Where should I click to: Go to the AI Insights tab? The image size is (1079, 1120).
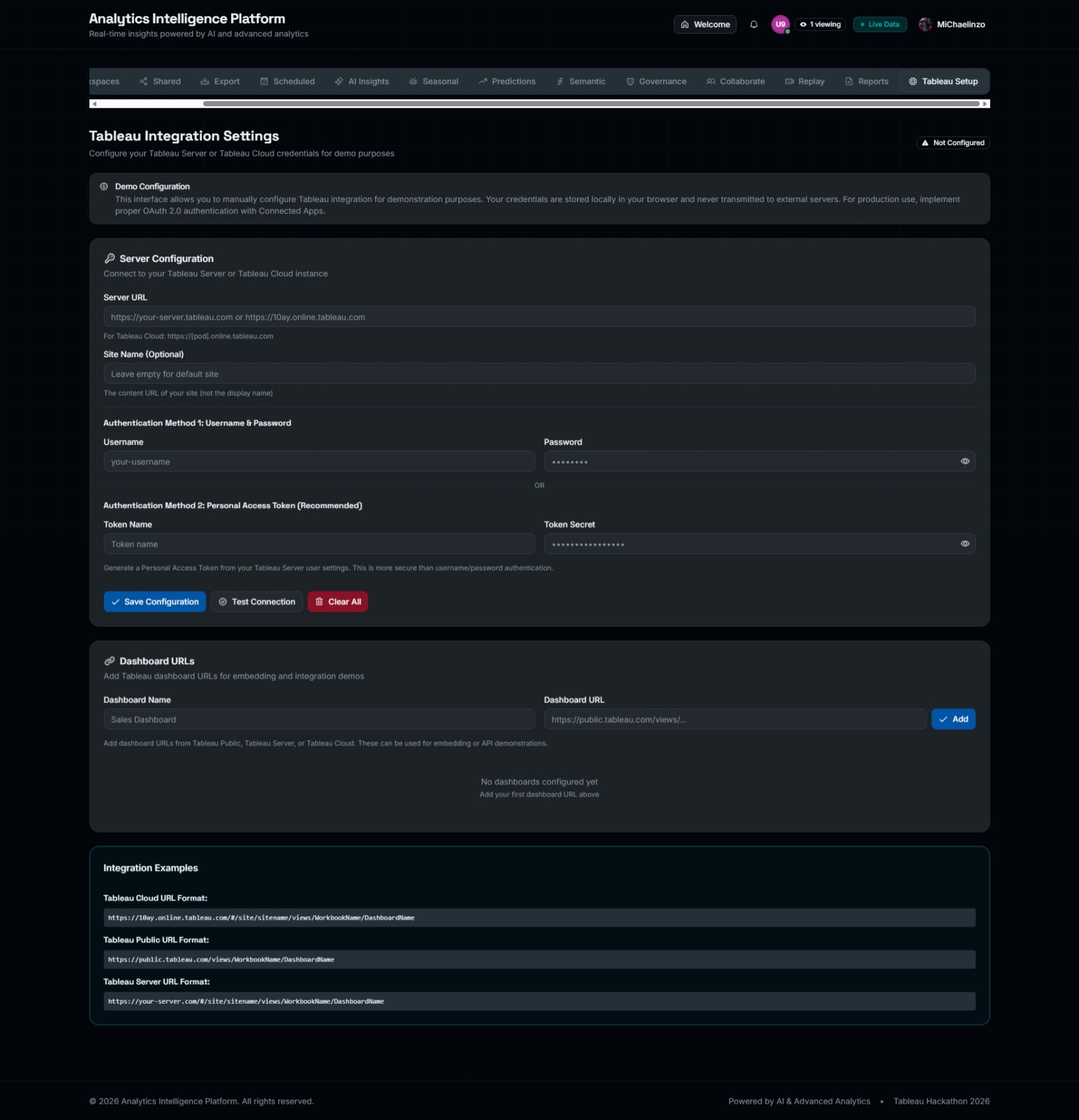tap(362, 82)
